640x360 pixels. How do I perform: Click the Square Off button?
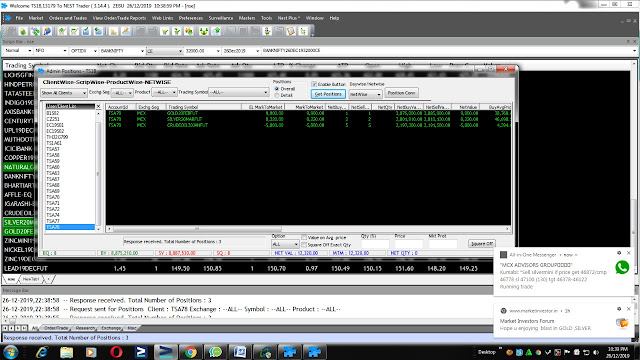pyautogui.click(x=482, y=244)
